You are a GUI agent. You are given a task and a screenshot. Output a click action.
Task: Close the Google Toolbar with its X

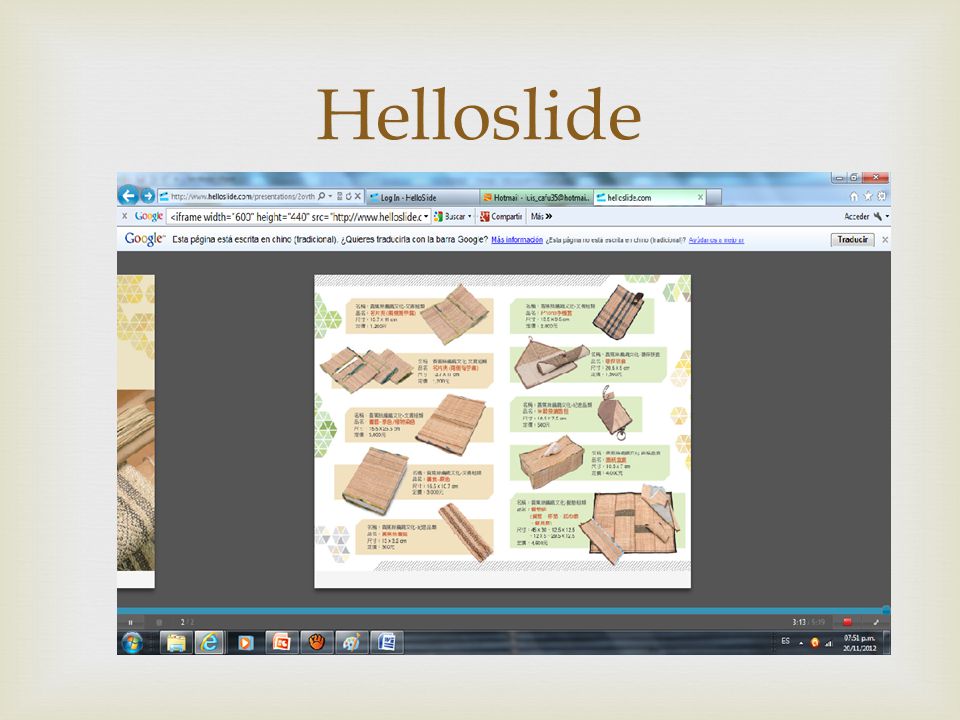(124, 216)
